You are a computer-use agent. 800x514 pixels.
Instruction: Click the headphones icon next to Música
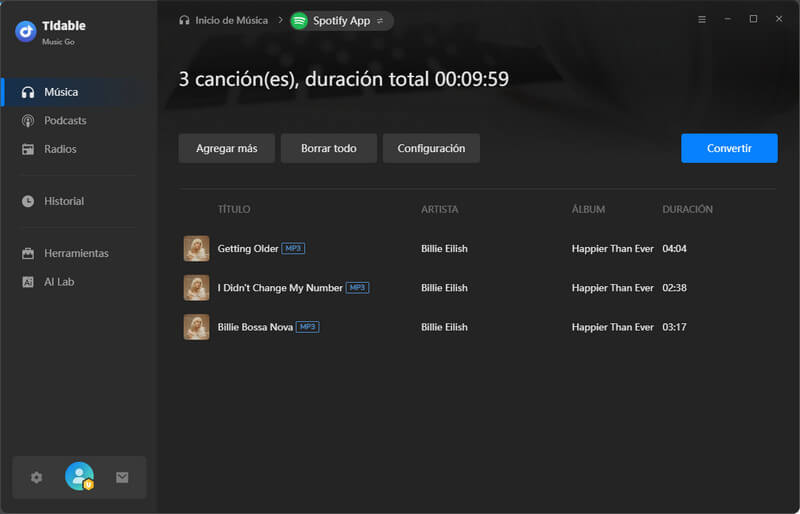pos(28,92)
